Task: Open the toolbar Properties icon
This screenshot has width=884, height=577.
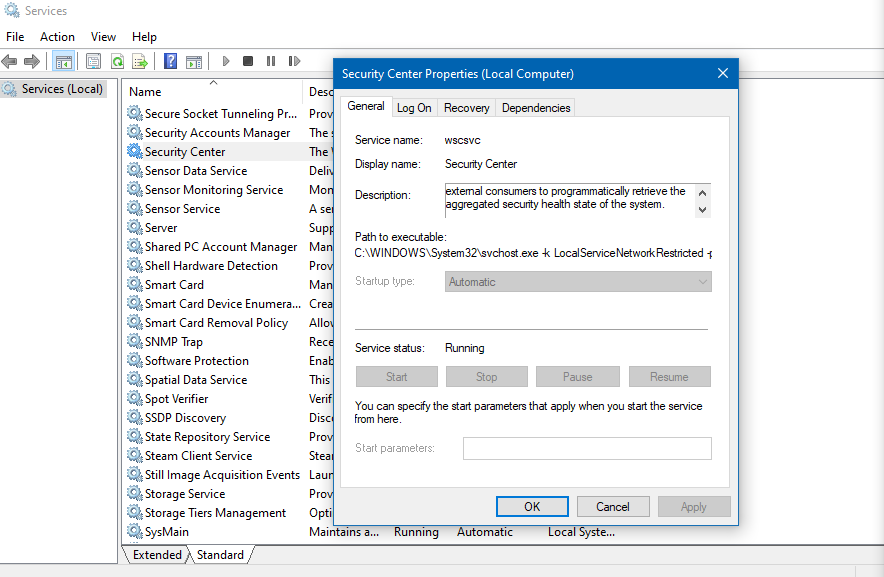Action: [94, 61]
